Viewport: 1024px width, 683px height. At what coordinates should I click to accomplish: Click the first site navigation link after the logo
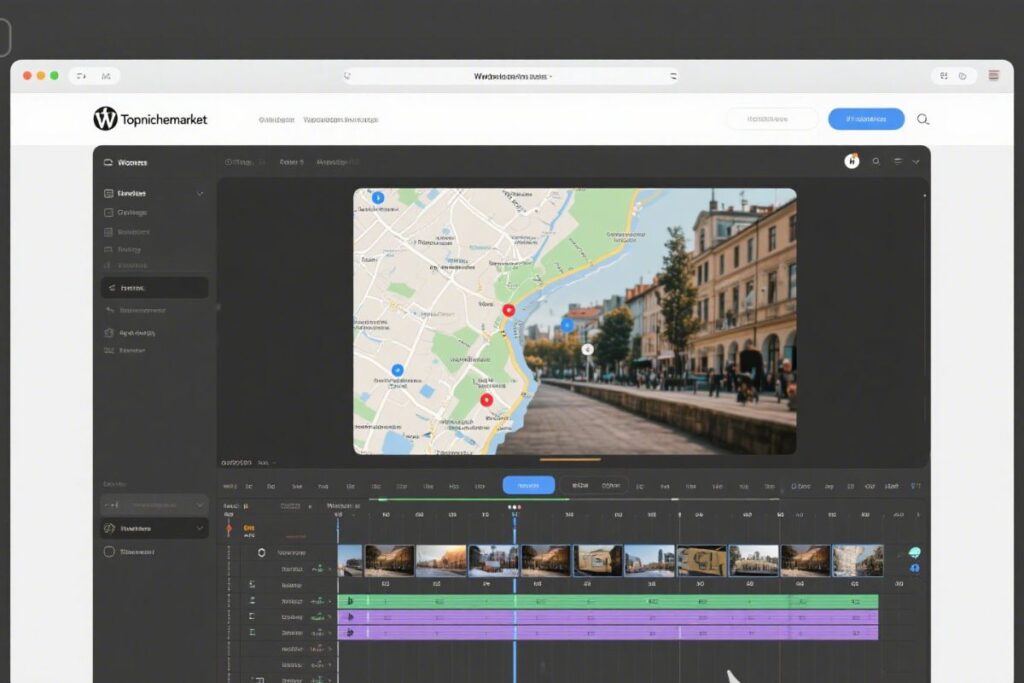(x=276, y=119)
